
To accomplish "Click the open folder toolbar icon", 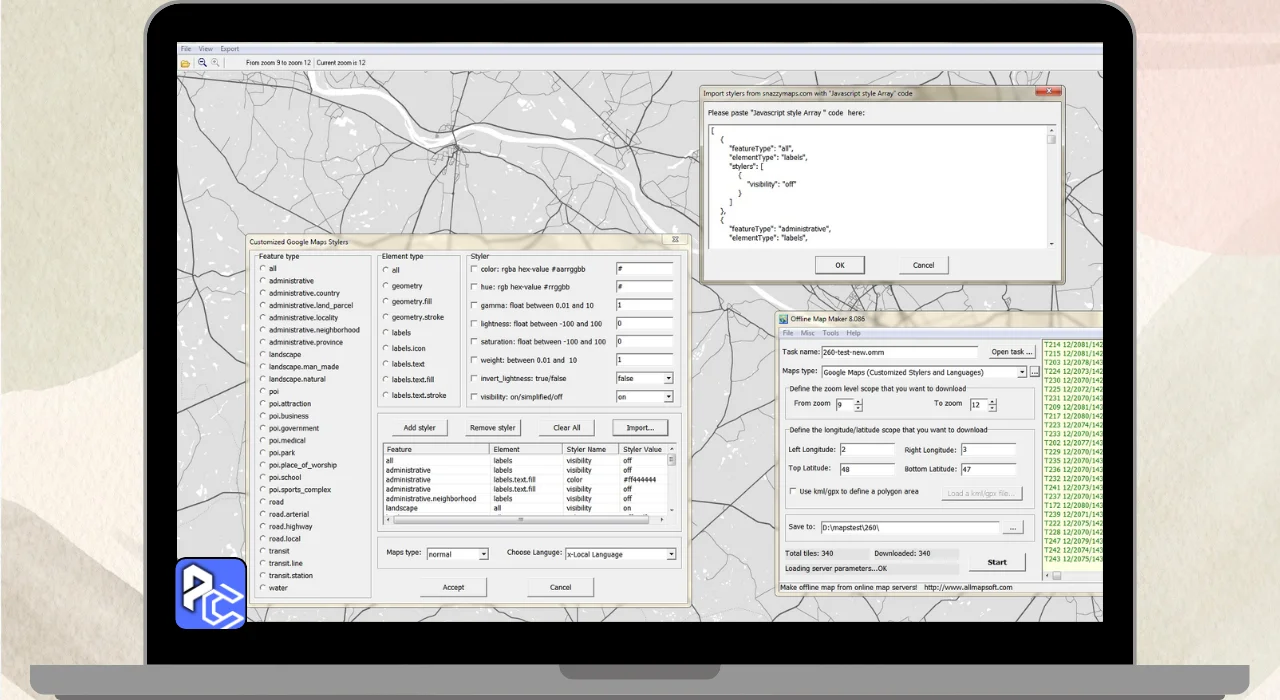I will click(185, 63).
